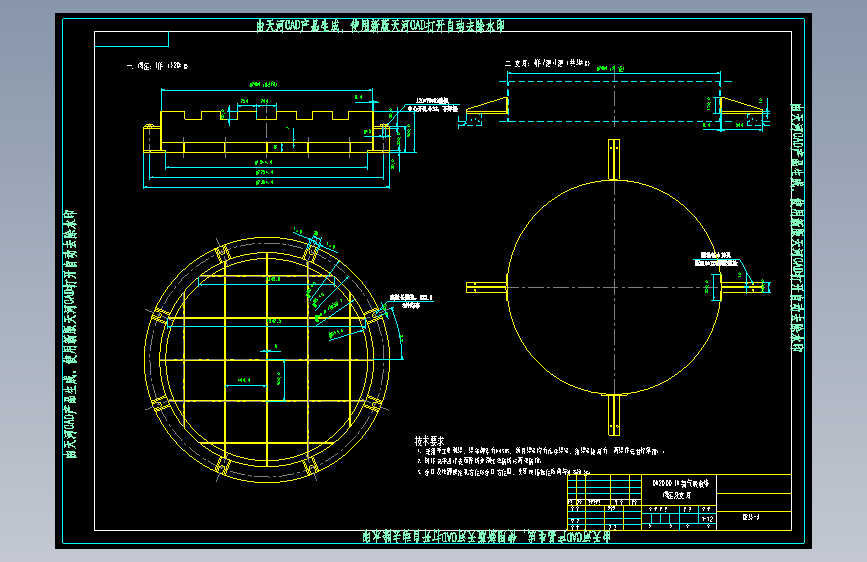Click the 1:12 scale cell in title block
Viewport: 867px width, 562px height.
pos(707,518)
